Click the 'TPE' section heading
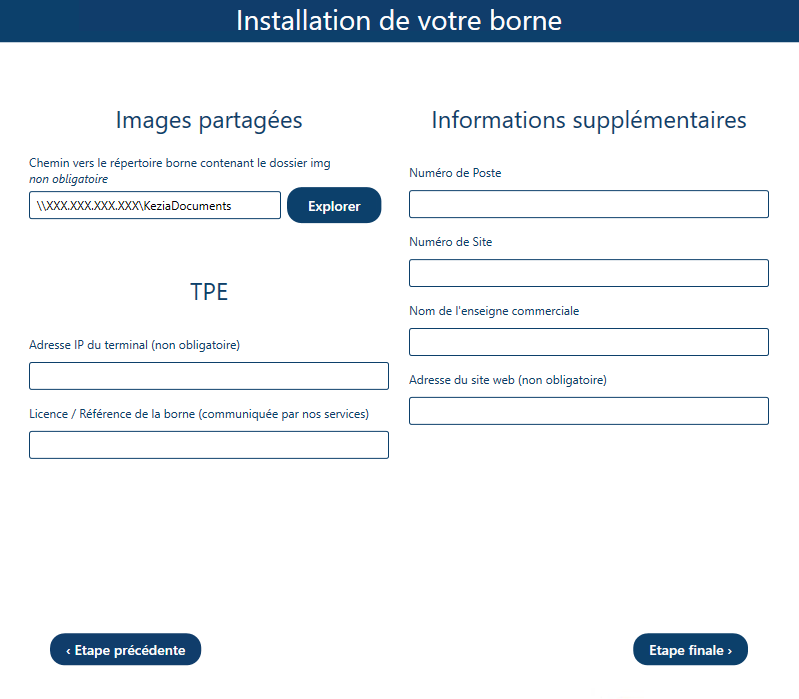The width and height of the screenshot is (799, 699). (x=209, y=292)
